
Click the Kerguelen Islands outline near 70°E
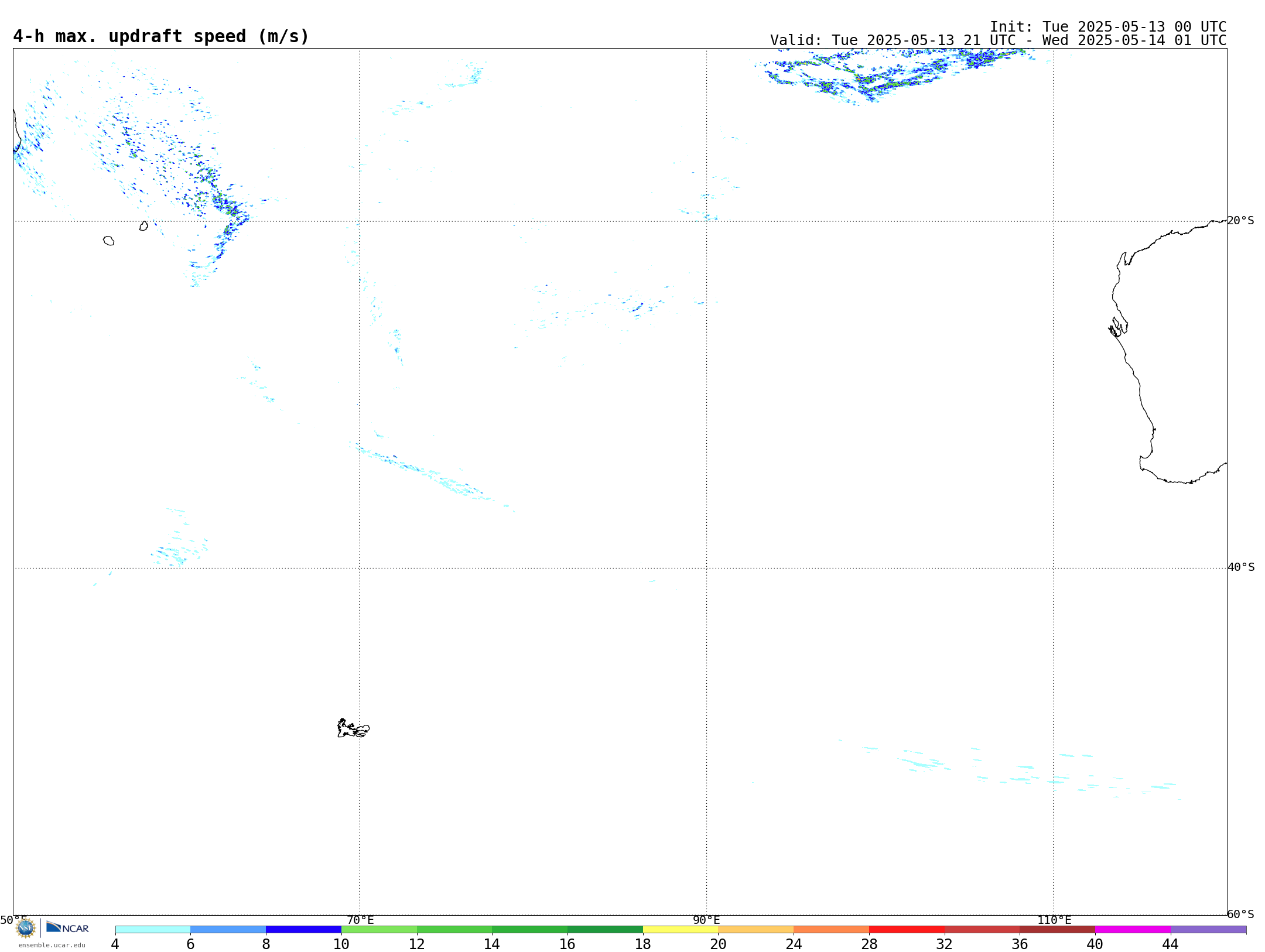click(353, 728)
